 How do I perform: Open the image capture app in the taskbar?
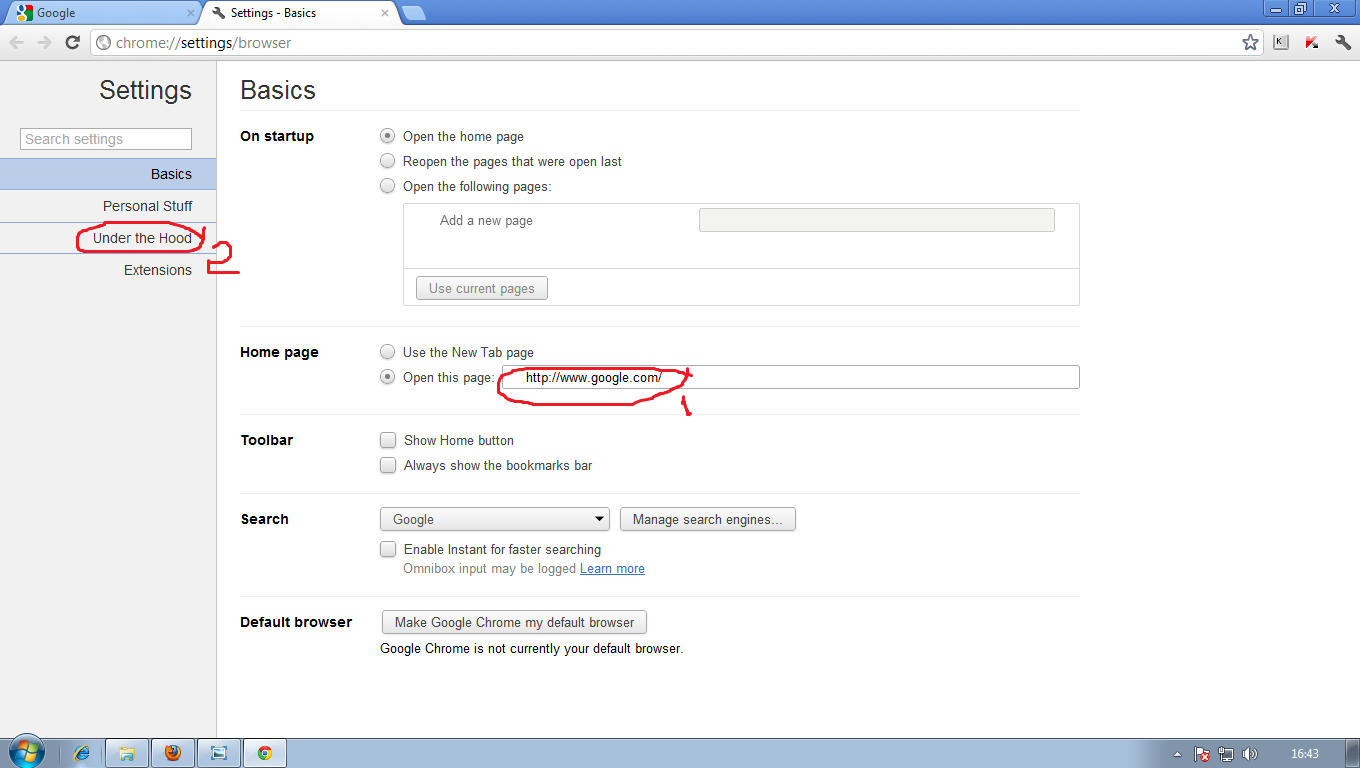(x=219, y=753)
